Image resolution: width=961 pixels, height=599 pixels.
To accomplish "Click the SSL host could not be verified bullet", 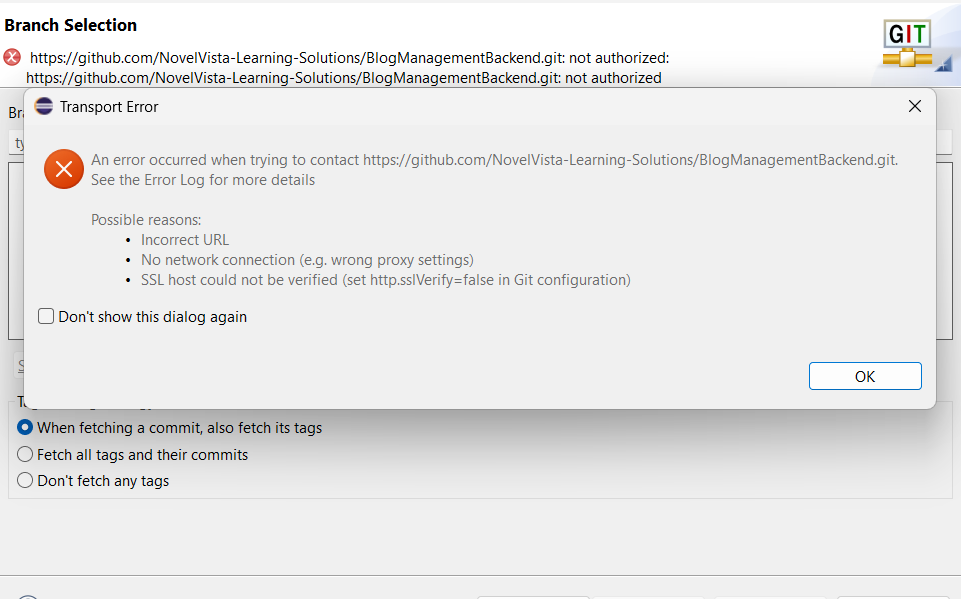I will pyautogui.click(x=386, y=280).
